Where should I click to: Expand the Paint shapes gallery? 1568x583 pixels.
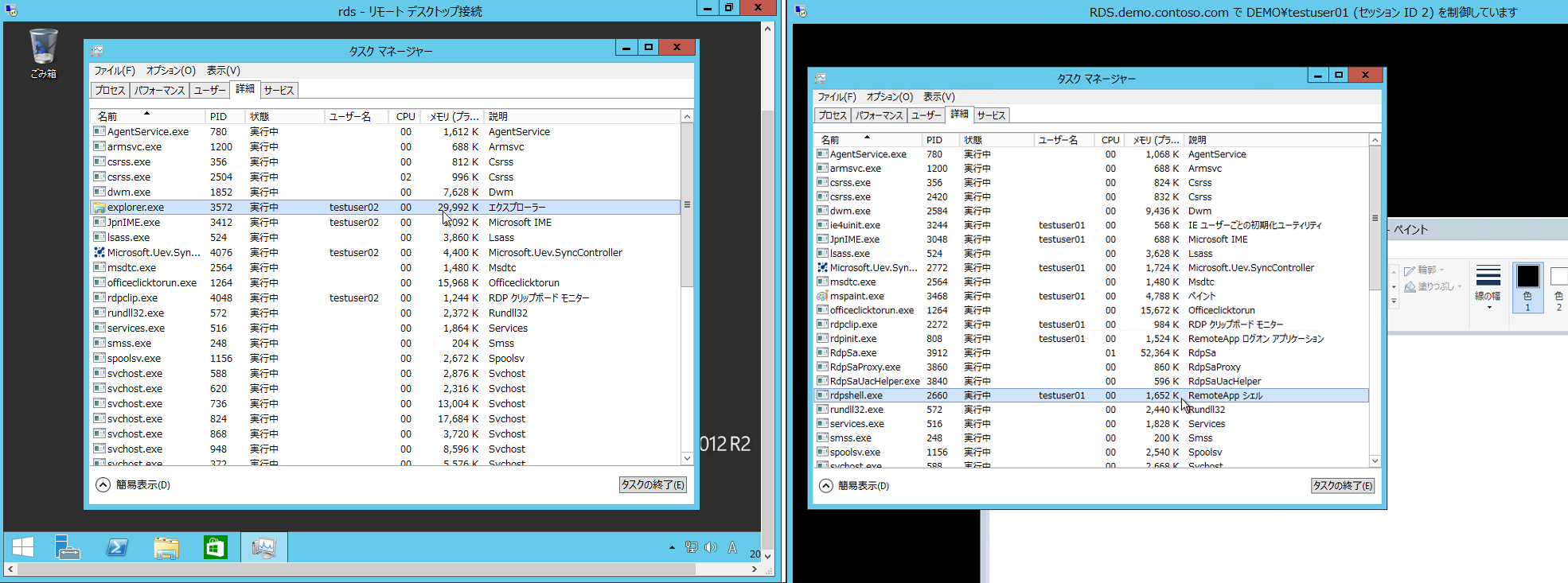click(1394, 301)
